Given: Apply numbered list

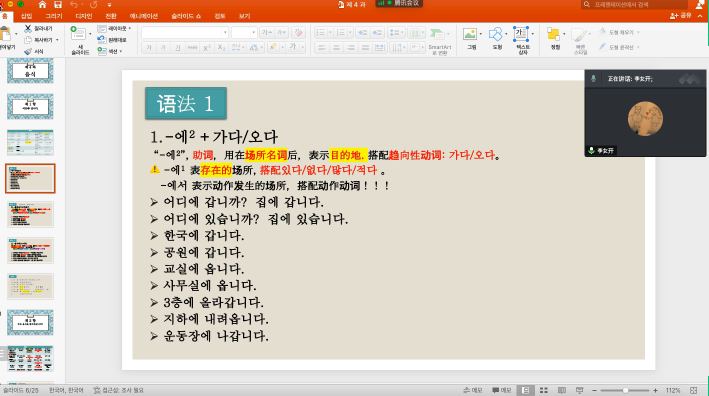Looking at the screenshot, I should pyautogui.click(x=340, y=33).
